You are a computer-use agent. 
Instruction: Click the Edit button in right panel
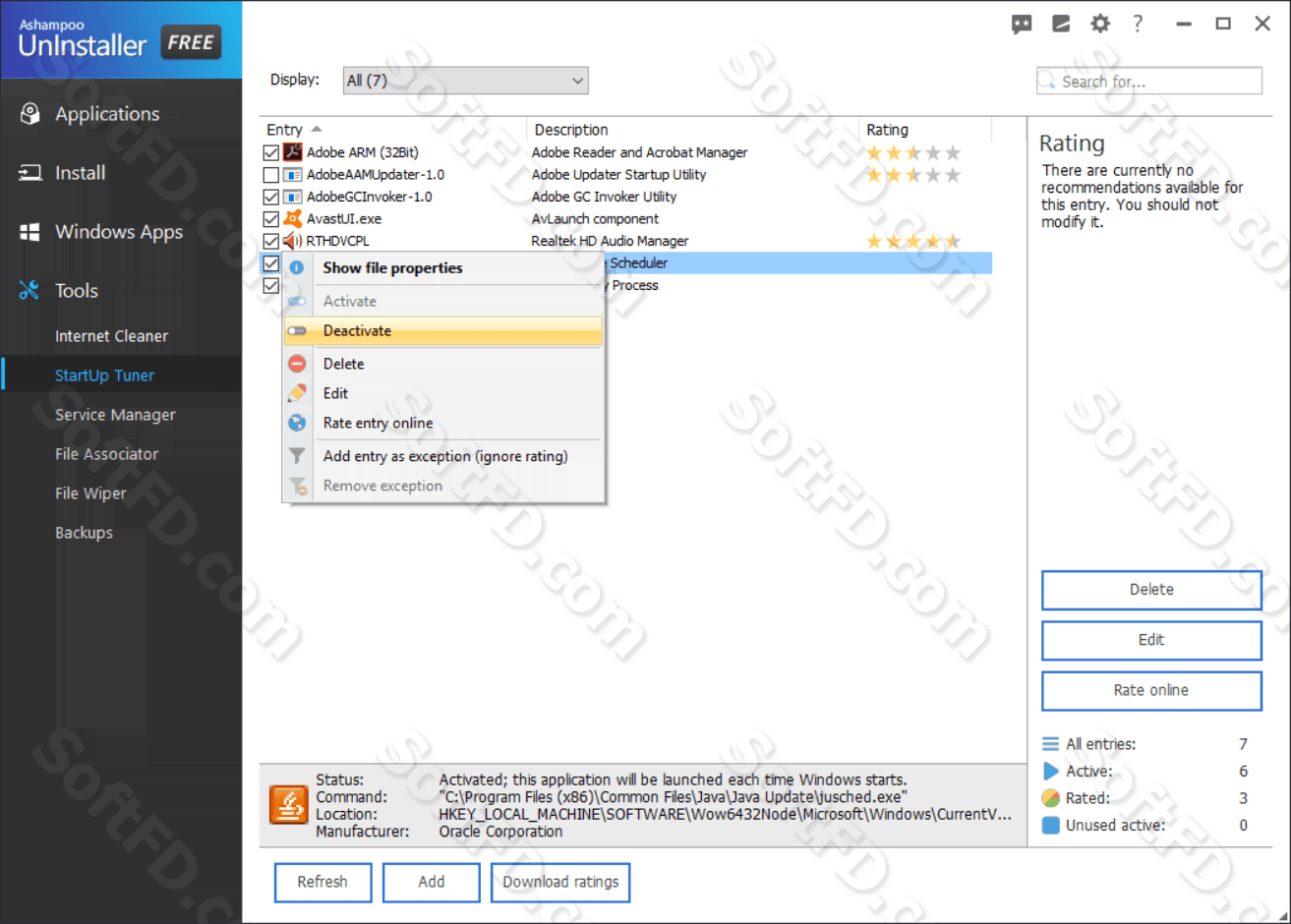(x=1151, y=640)
